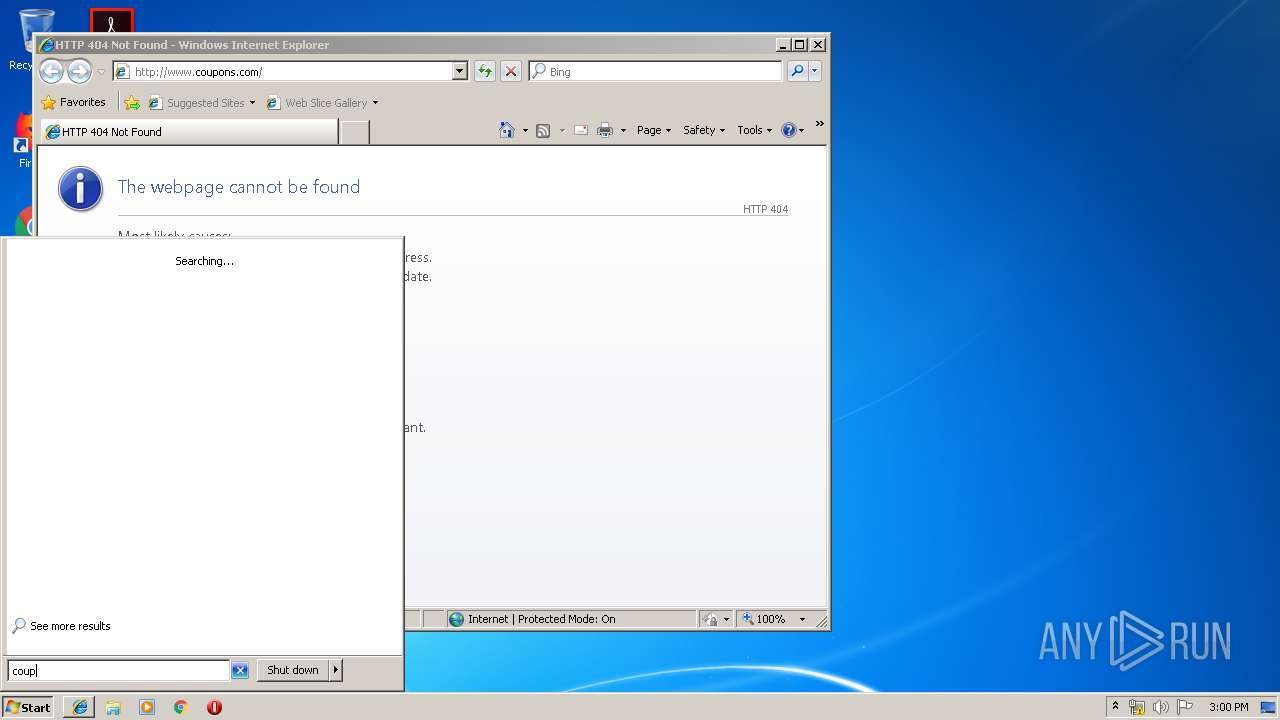Expand the zoom level dropdown arrow
The image size is (1280, 720).
(x=802, y=619)
